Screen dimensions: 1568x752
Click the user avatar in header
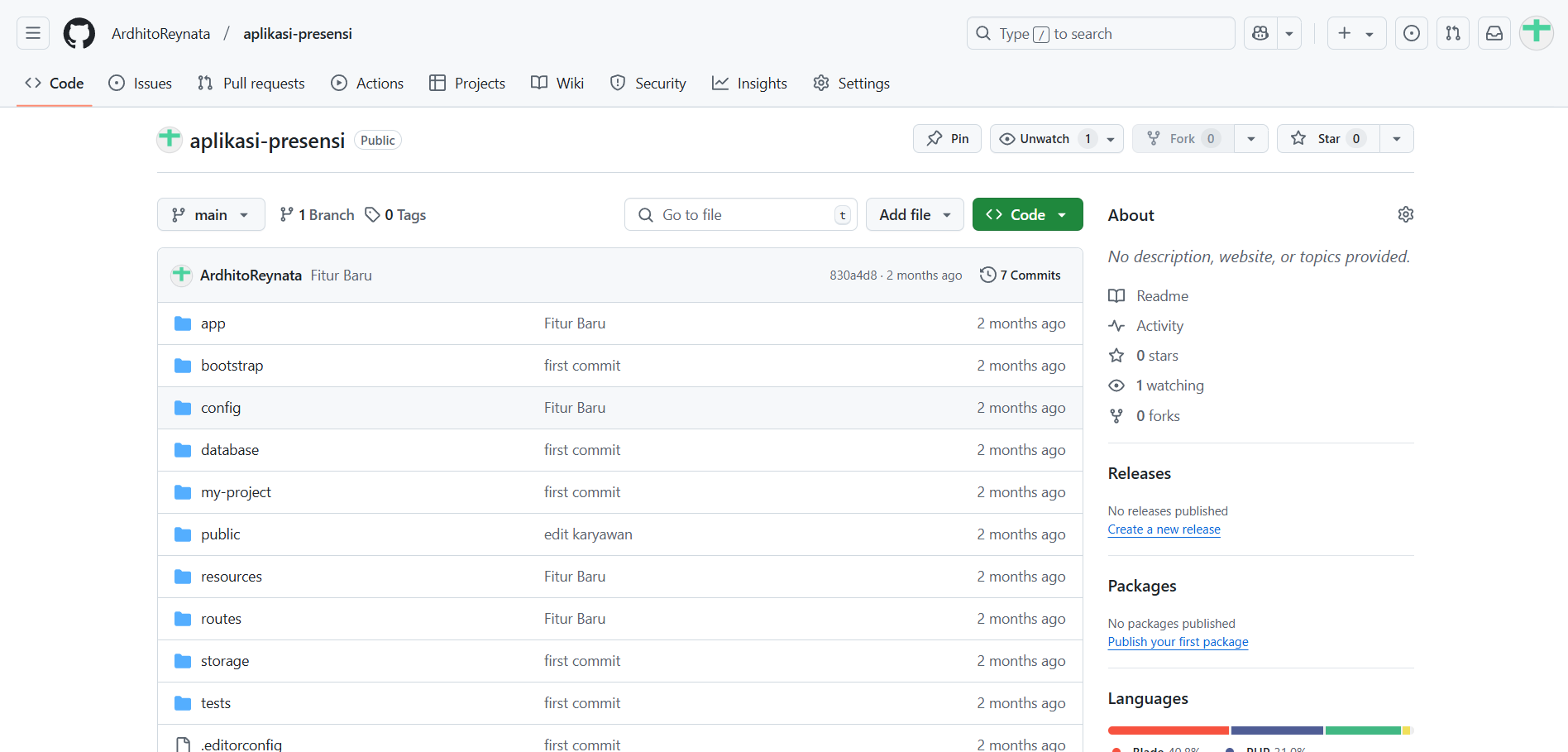coord(1537,33)
